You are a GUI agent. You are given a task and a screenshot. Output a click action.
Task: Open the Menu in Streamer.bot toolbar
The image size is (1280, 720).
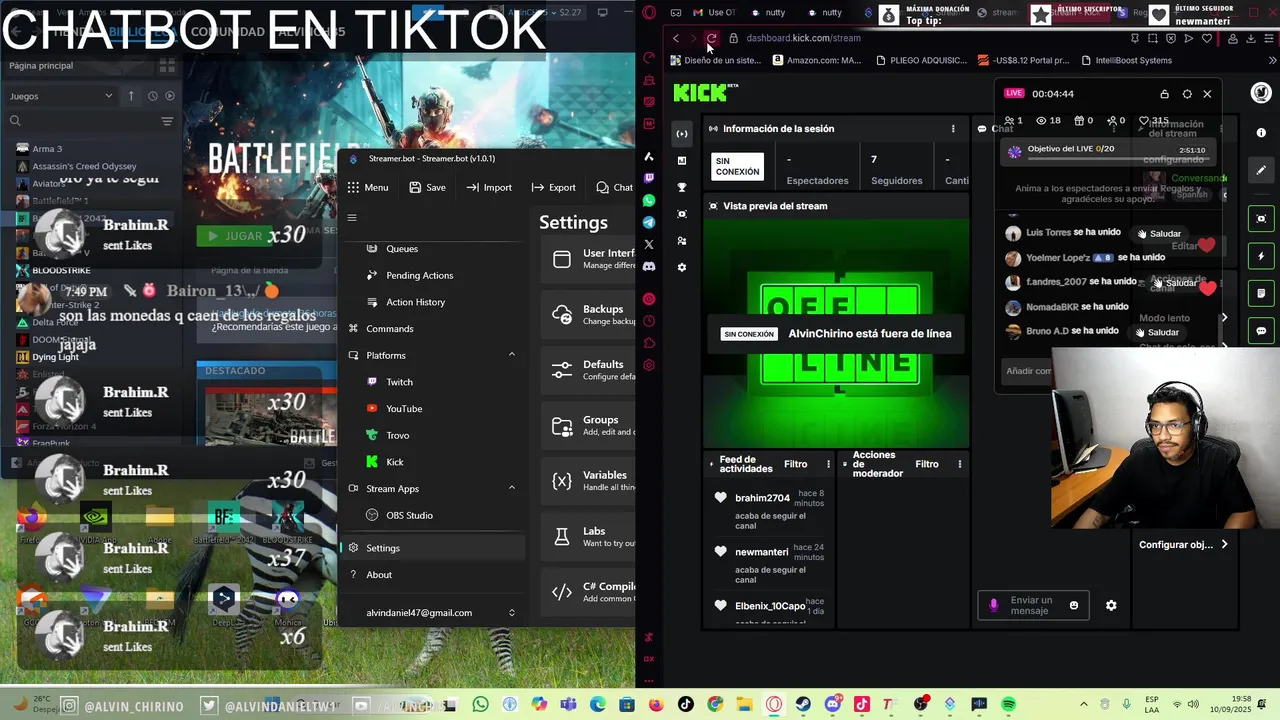(368, 187)
